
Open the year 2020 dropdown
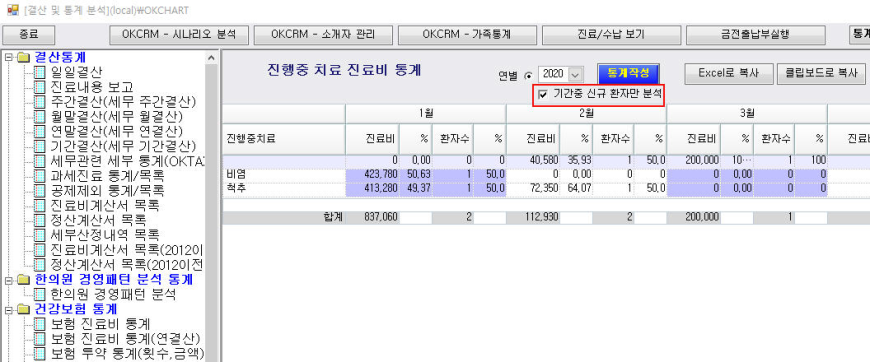pyautogui.click(x=576, y=74)
